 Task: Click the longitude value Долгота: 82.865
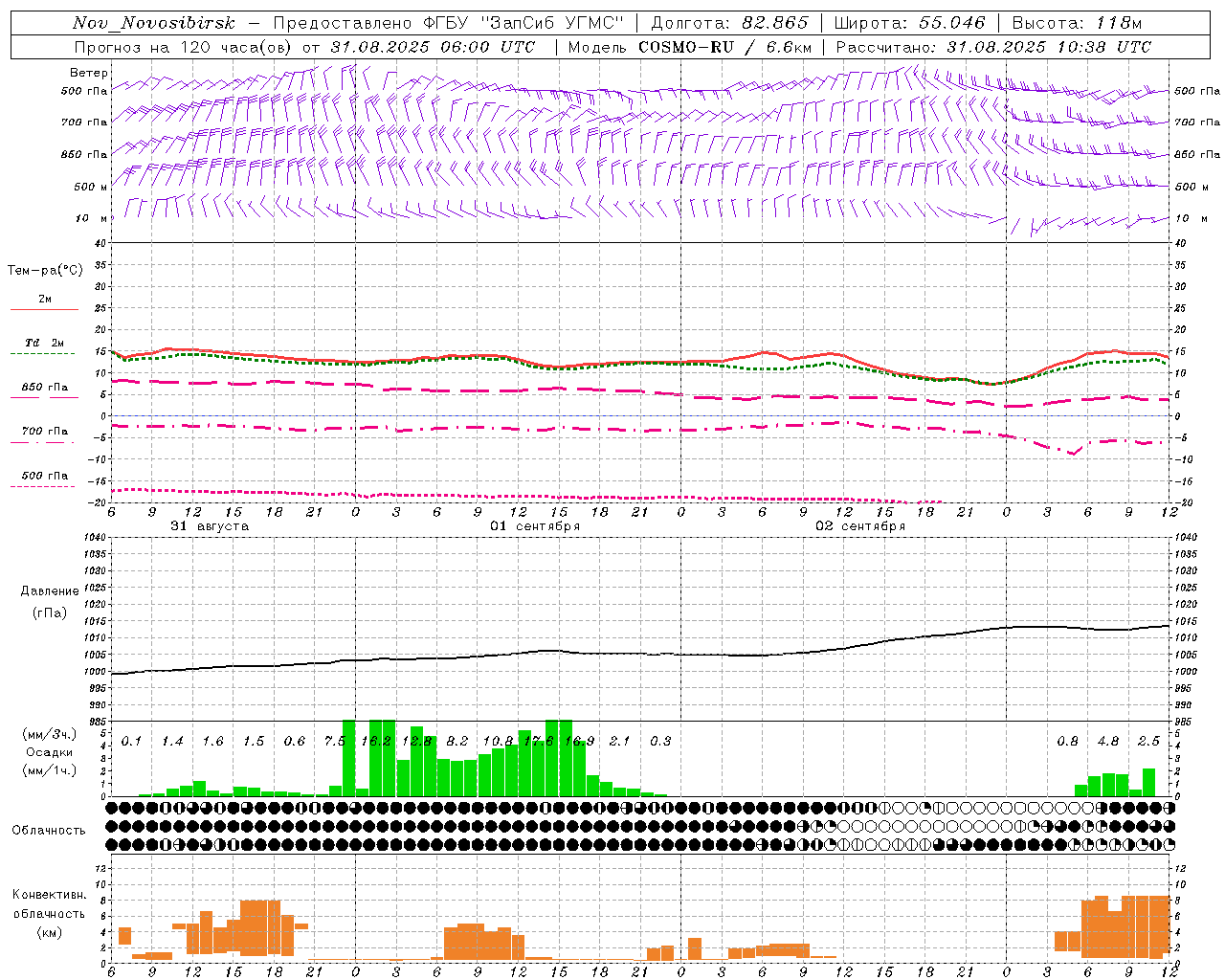[x=729, y=23]
